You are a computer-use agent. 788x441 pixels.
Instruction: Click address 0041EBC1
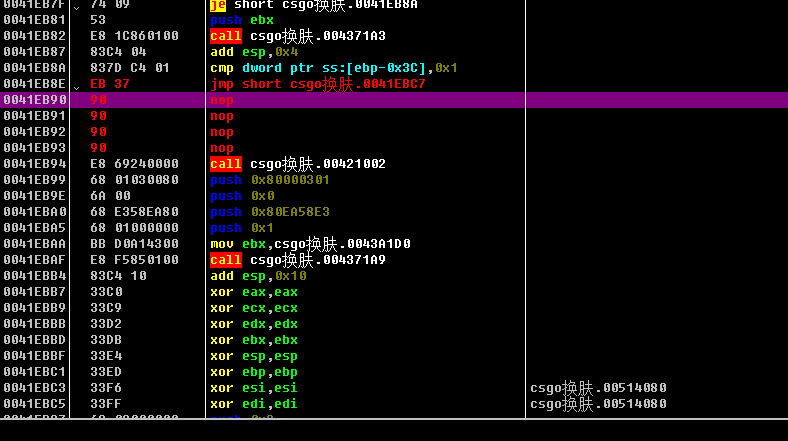[34, 372]
